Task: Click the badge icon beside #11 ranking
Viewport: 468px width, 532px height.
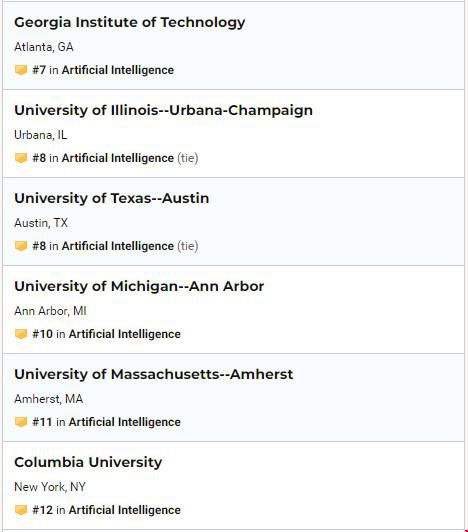Action: 21,422
